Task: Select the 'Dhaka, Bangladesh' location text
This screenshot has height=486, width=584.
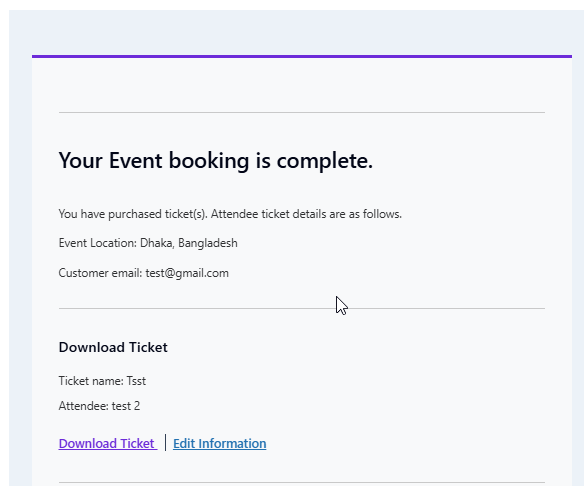Action: tap(188, 243)
